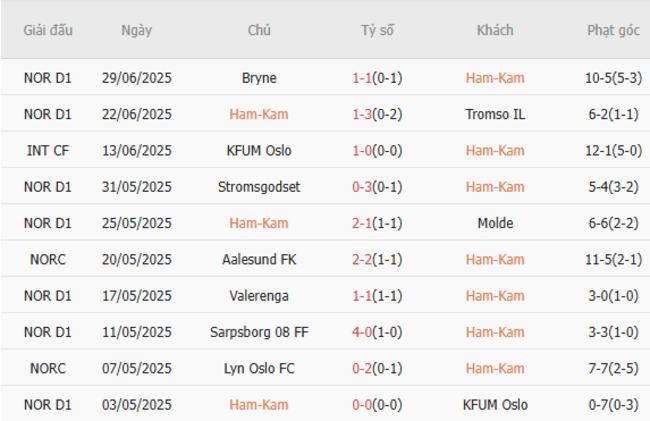Open the Aalesund FK team link

tap(259, 260)
